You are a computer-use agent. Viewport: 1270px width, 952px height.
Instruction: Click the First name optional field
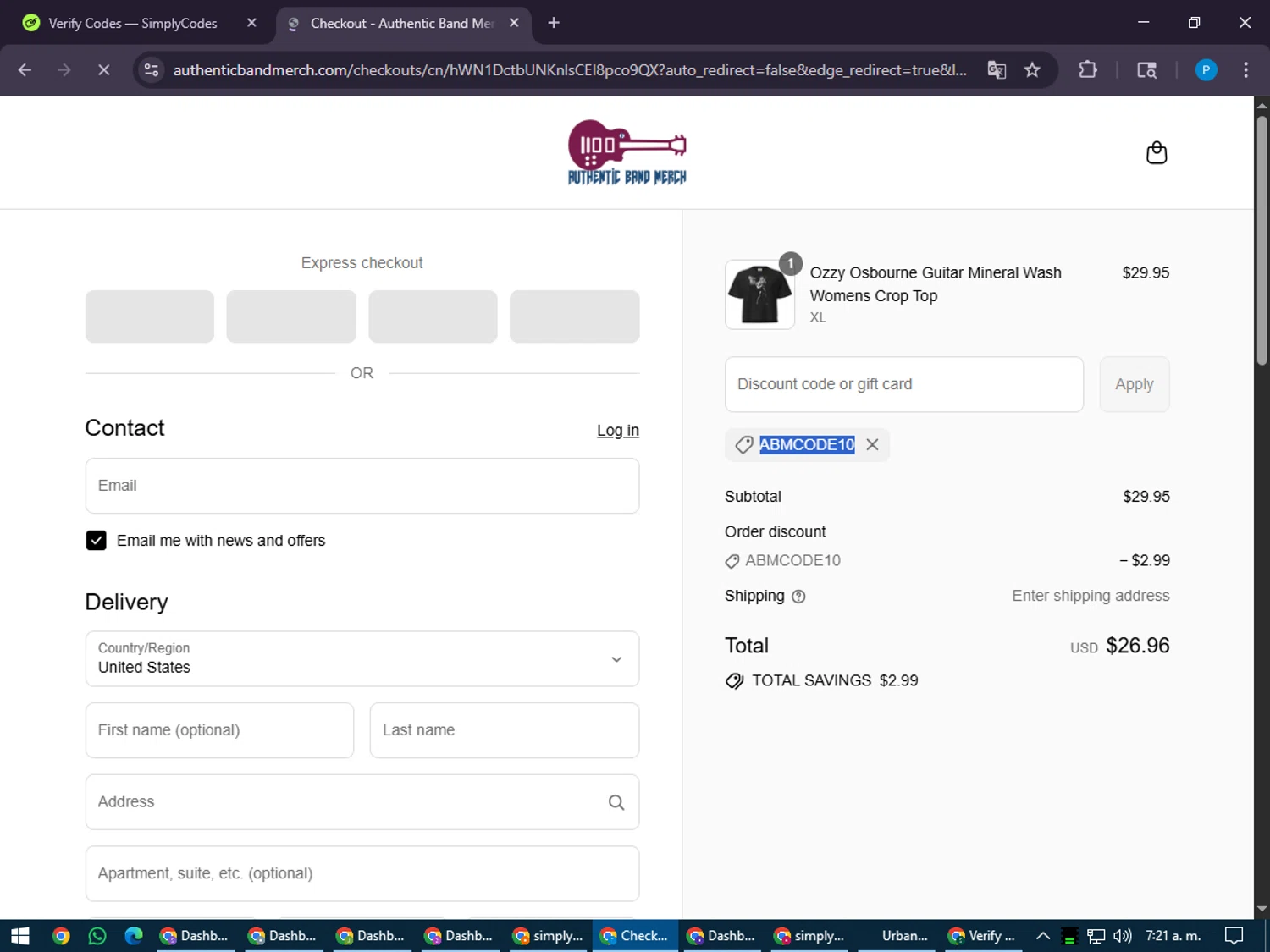[219, 730]
